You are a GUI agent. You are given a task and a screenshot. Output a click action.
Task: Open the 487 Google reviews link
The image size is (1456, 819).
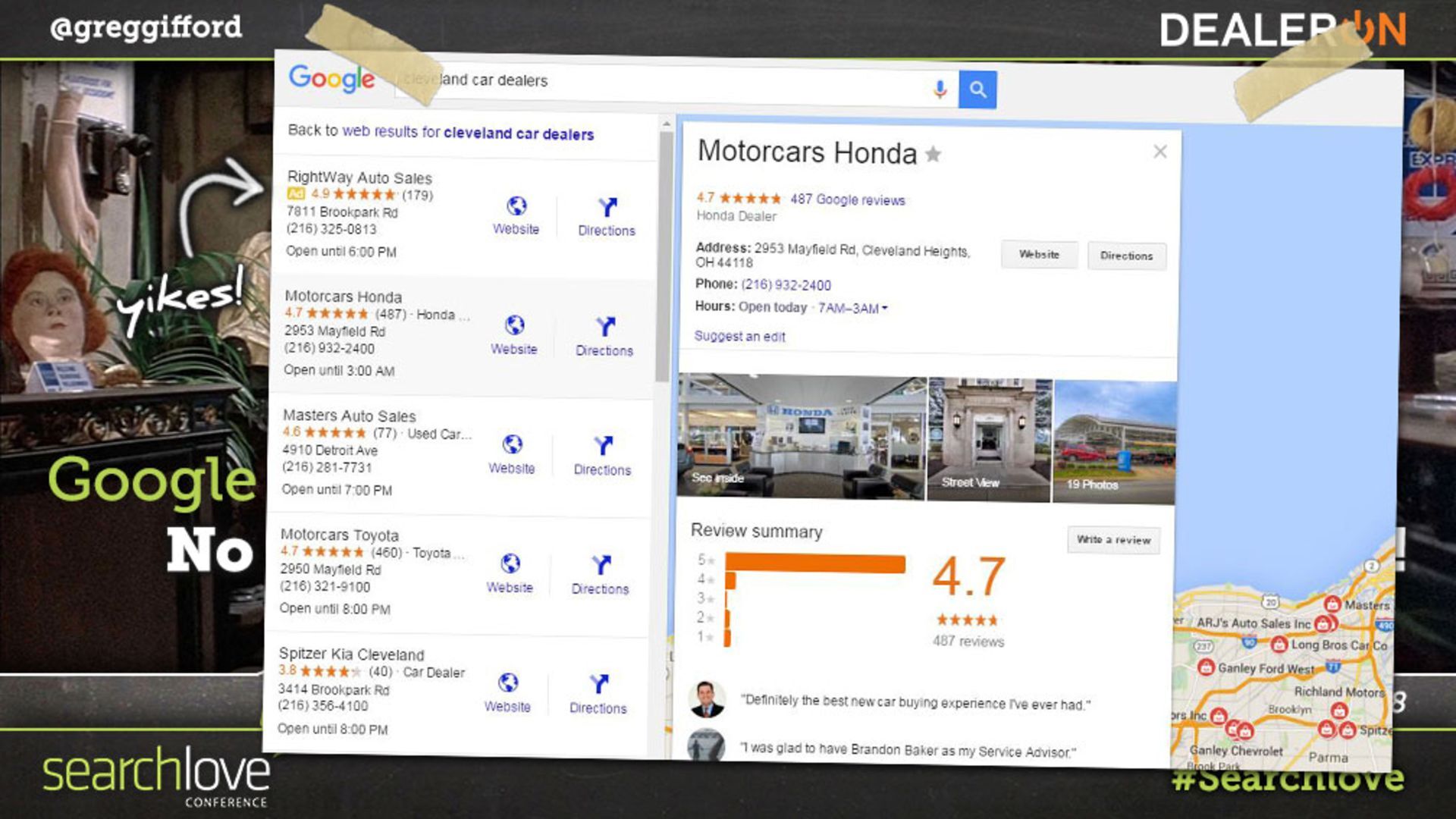pos(848,199)
